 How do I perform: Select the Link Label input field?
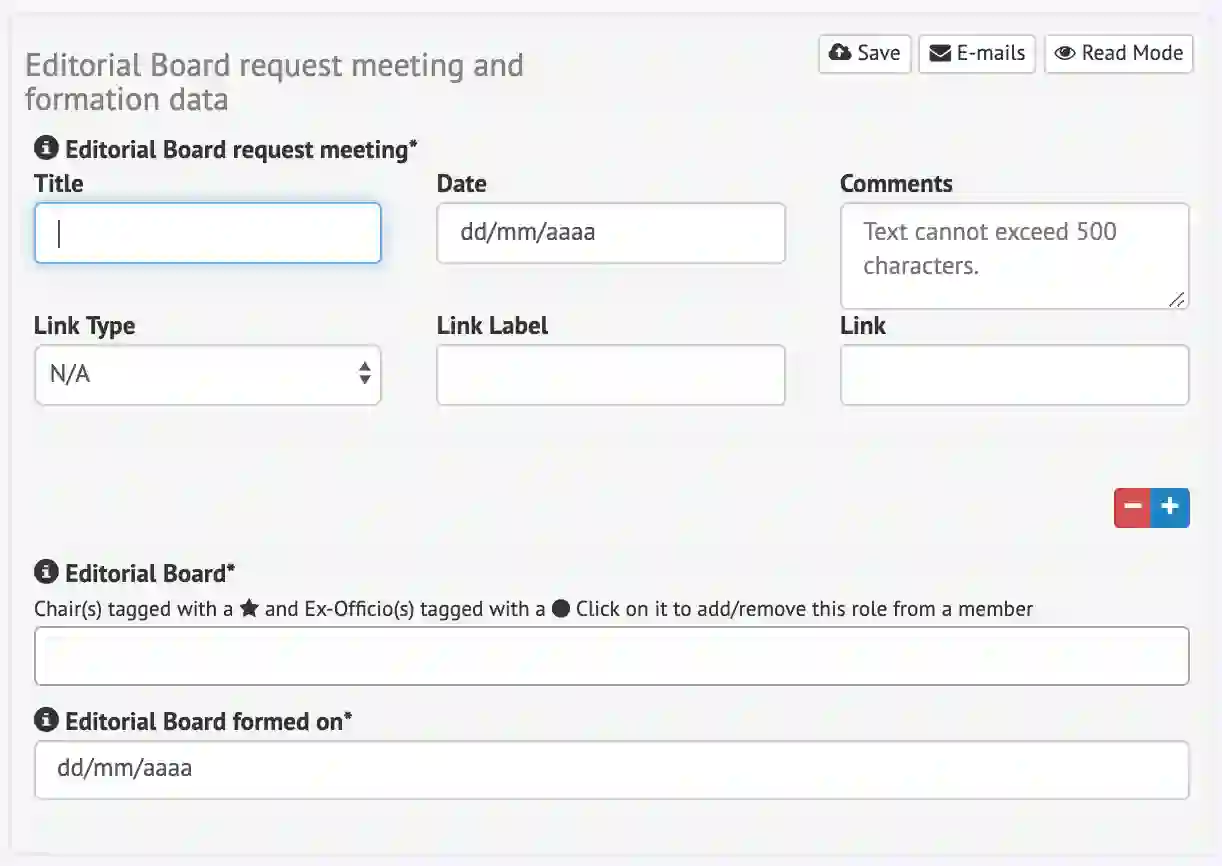[x=610, y=375]
